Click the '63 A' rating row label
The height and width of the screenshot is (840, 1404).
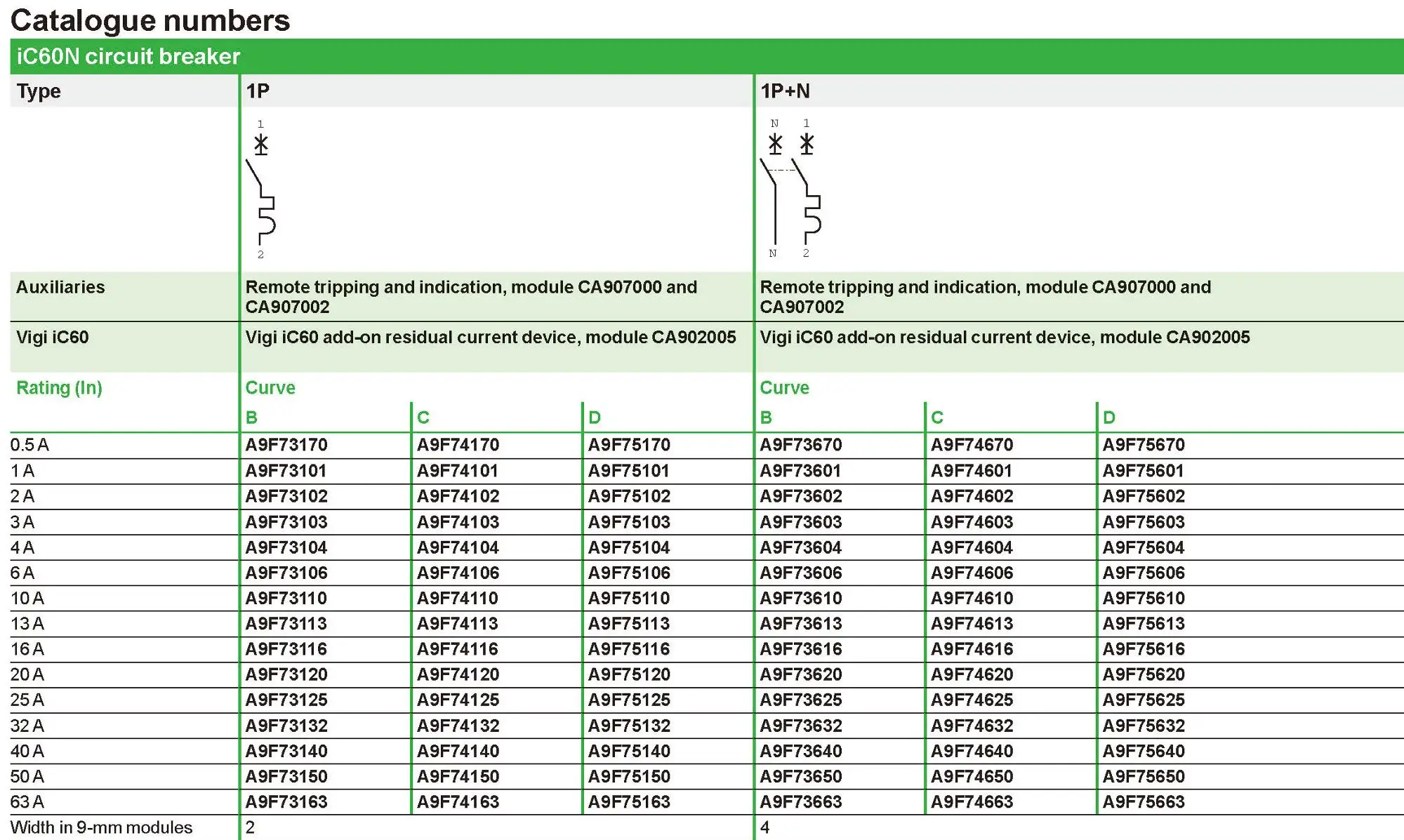tap(27, 802)
